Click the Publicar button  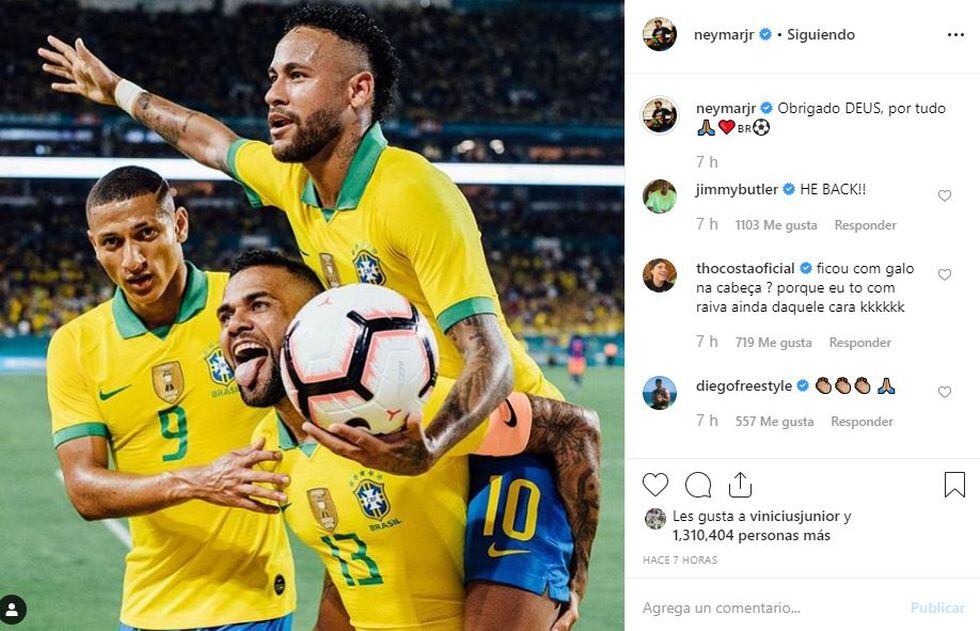[938, 607]
